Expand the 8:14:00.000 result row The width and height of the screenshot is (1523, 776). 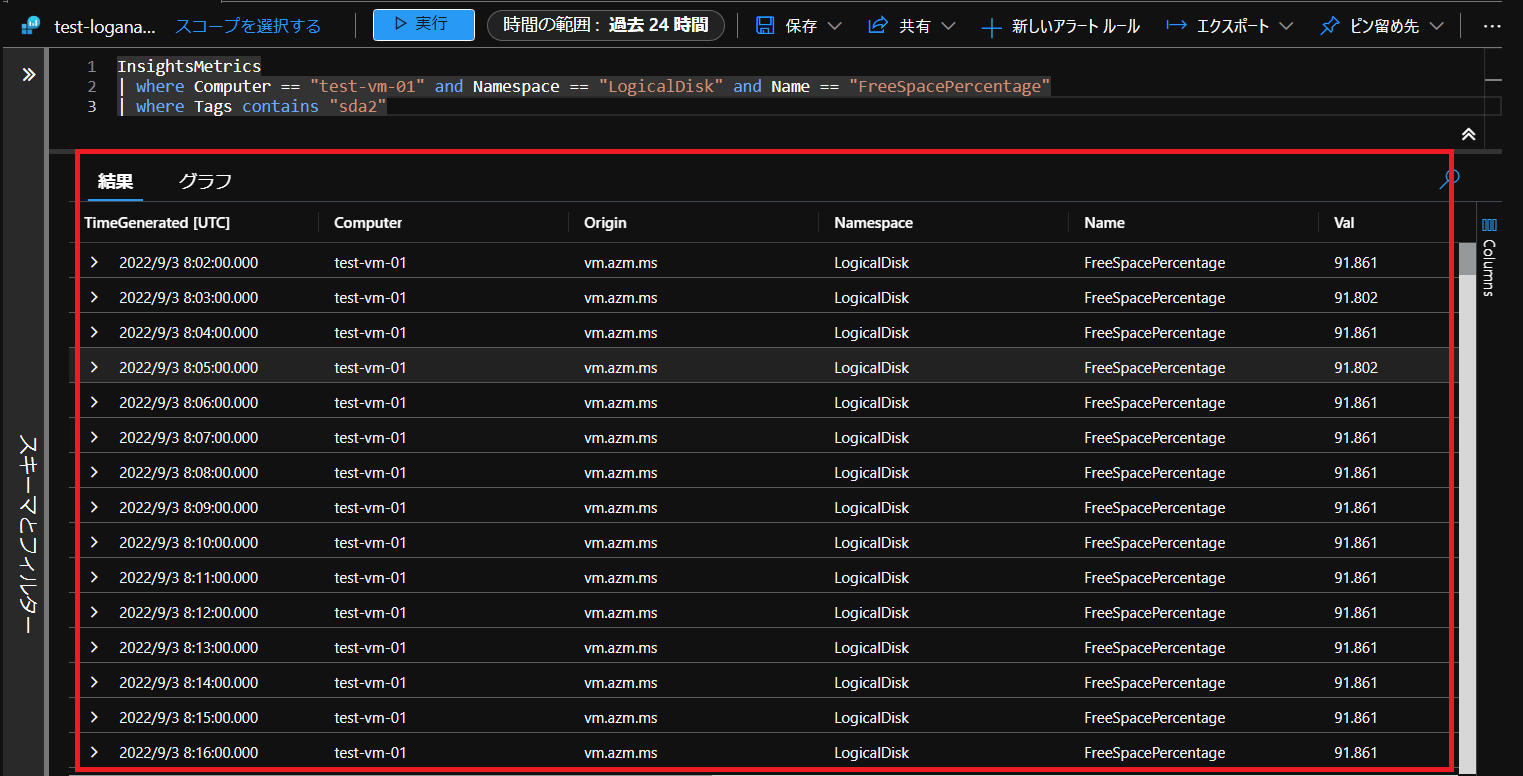(x=95, y=682)
